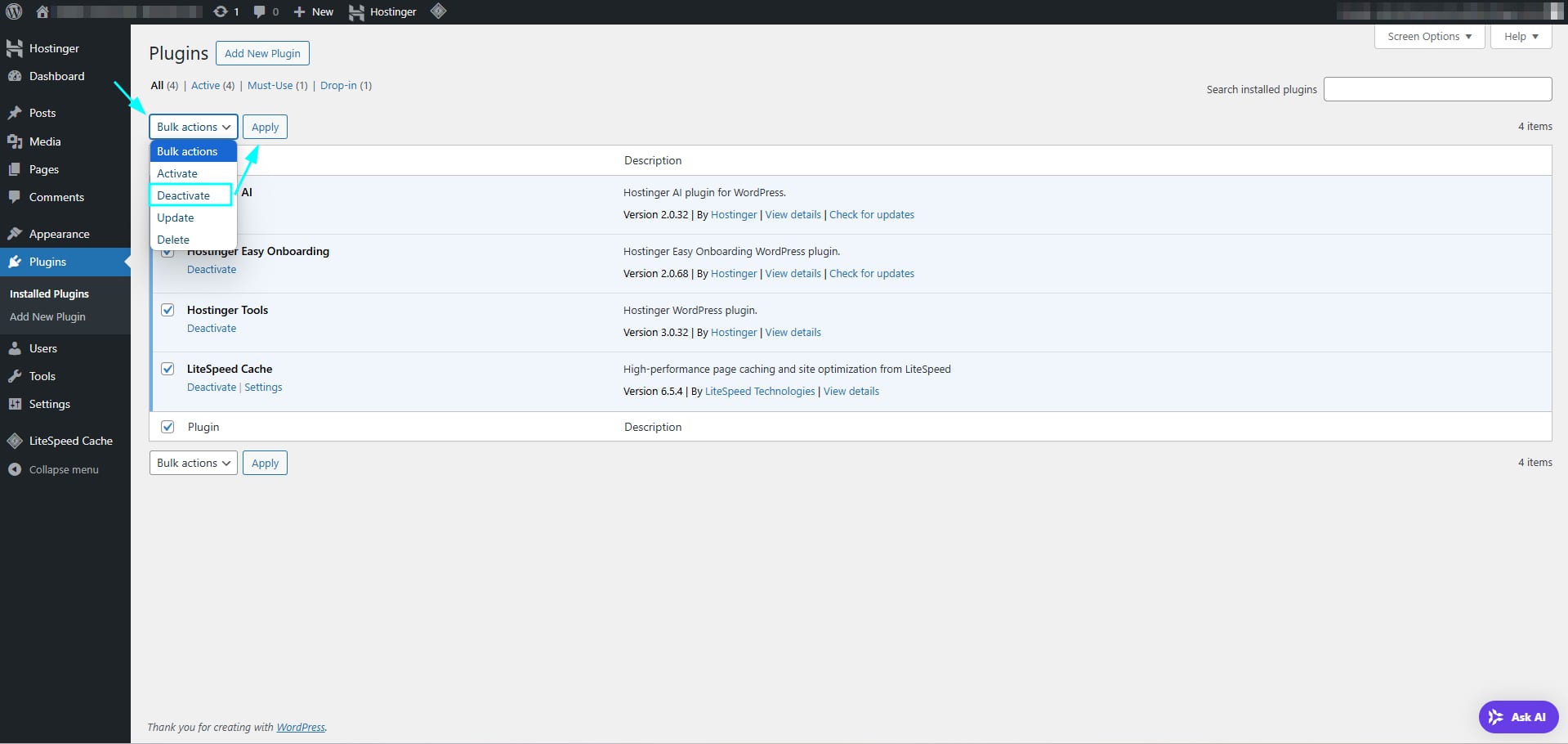
Task: Click the WordPress logo in admin bar
Action: coord(14,11)
